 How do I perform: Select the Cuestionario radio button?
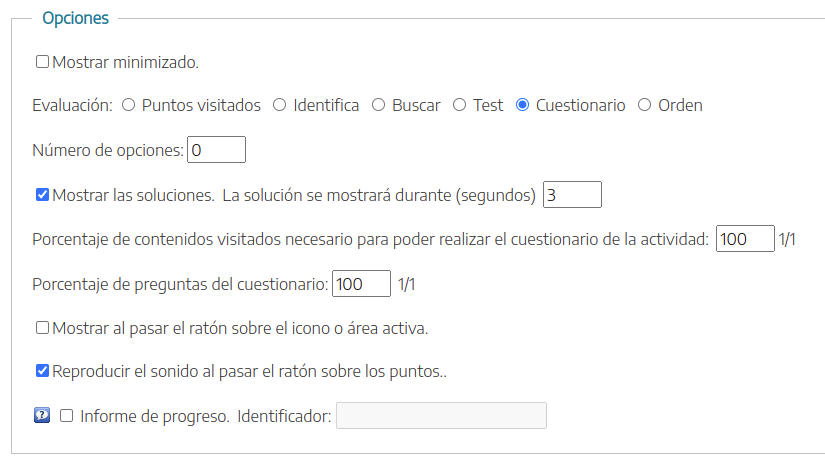point(523,105)
